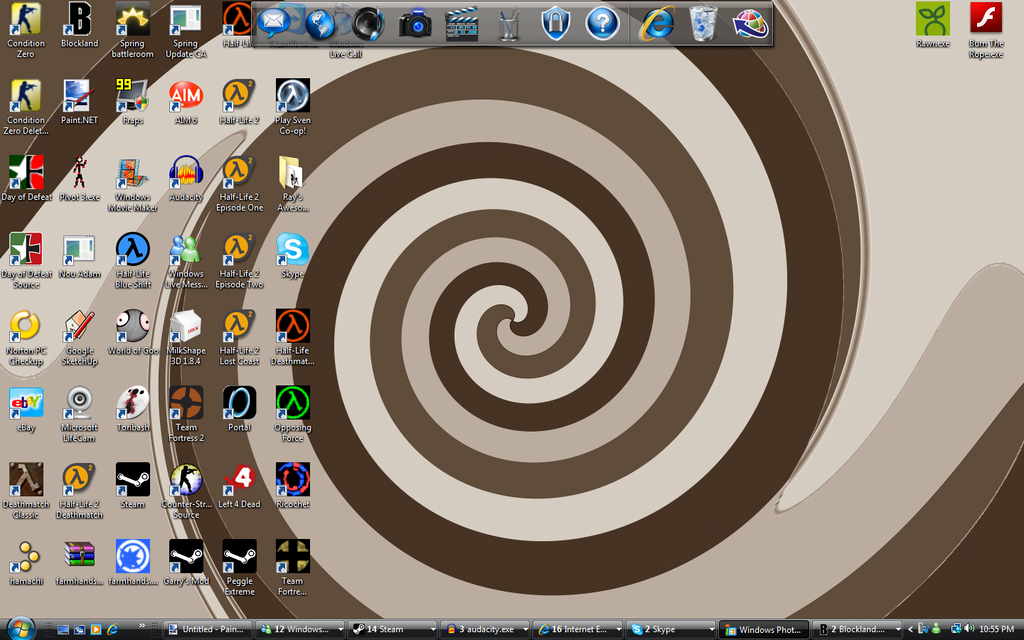
Task: Switch to the Windows Photo Gallery taskbar button
Action: pos(764,630)
